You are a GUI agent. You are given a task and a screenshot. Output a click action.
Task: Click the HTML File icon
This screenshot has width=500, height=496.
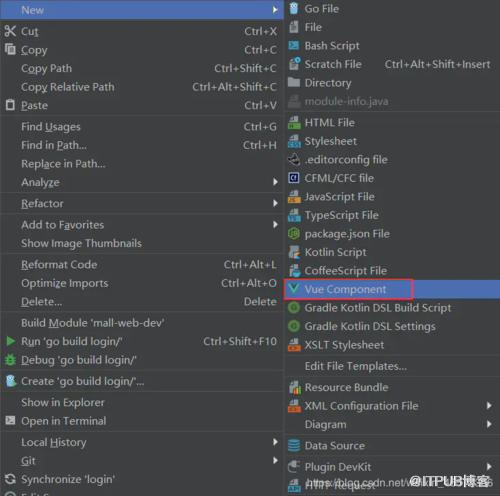(x=294, y=123)
